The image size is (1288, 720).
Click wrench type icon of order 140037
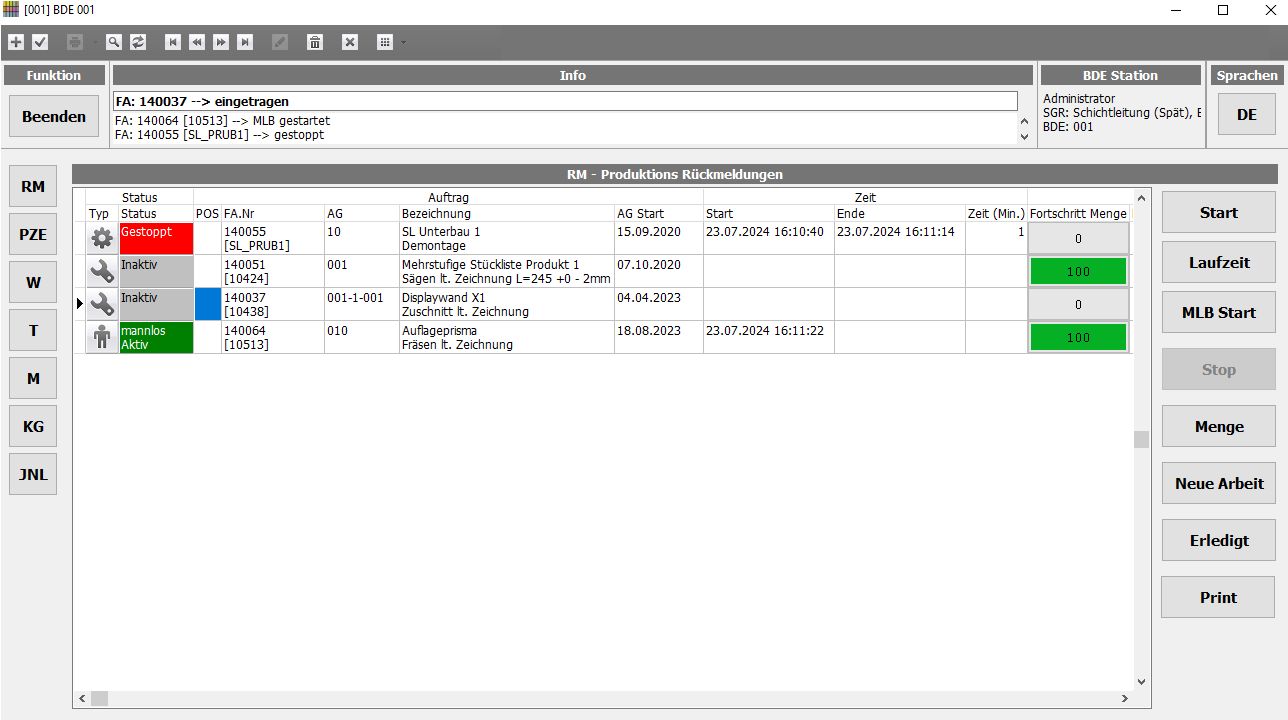click(102, 304)
